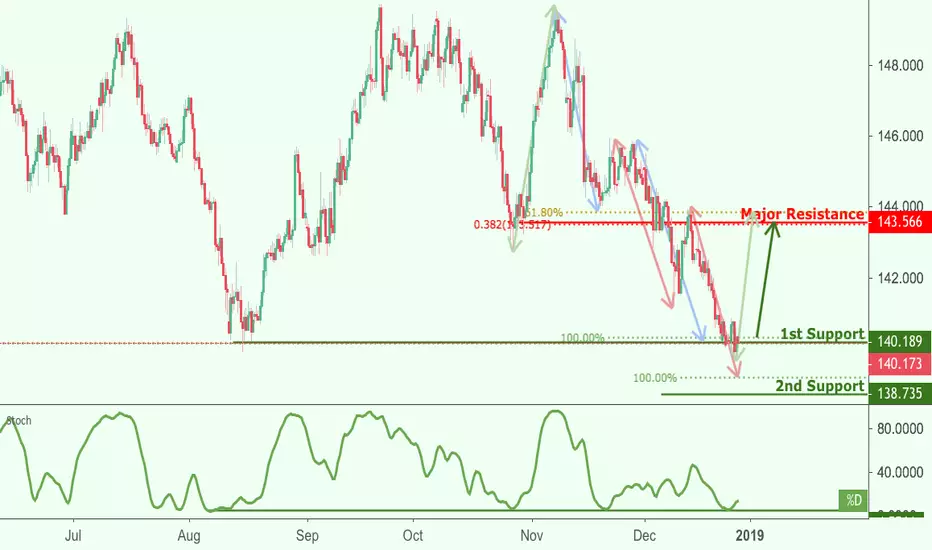
Task: Click the Sep label on time axis
Action: point(307,536)
